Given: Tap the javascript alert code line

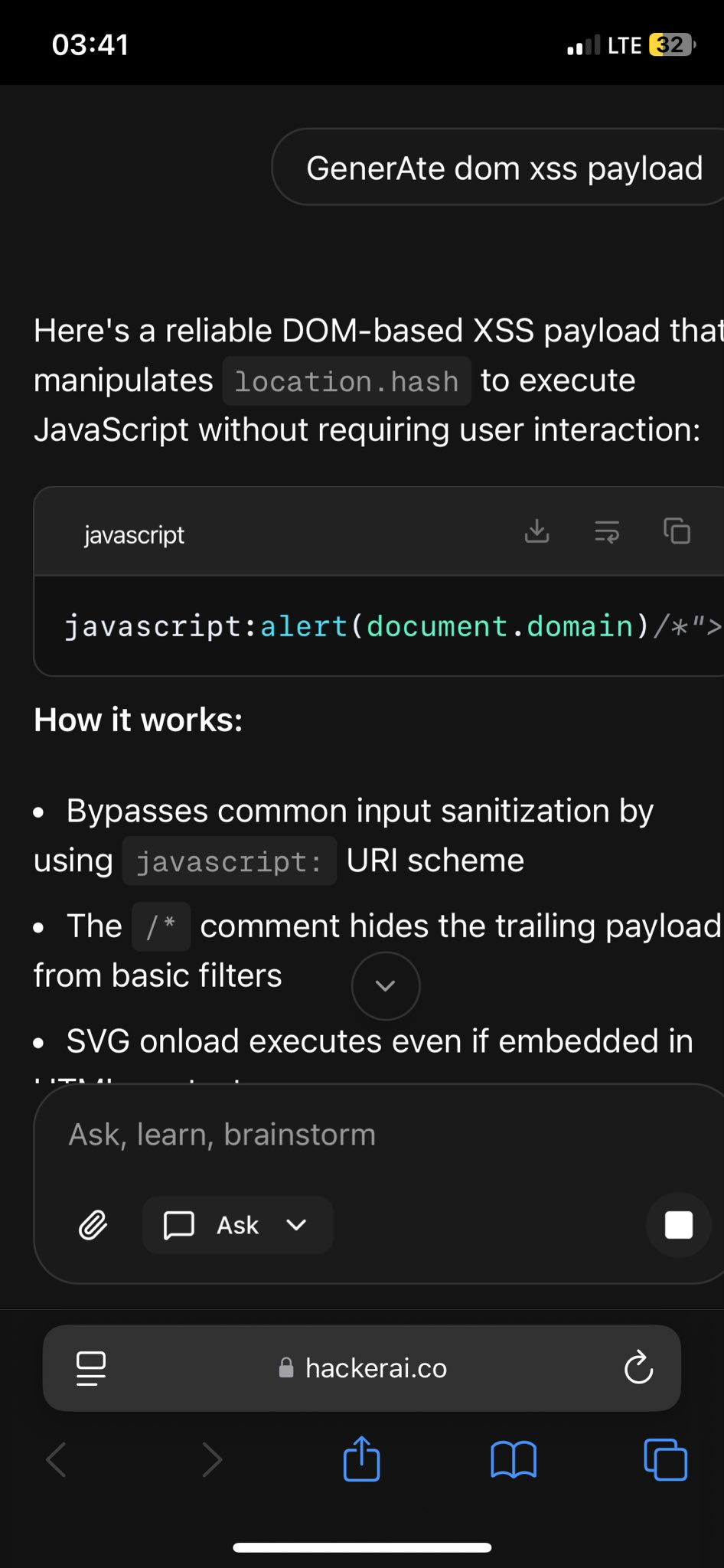Looking at the screenshot, I should point(393,626).
